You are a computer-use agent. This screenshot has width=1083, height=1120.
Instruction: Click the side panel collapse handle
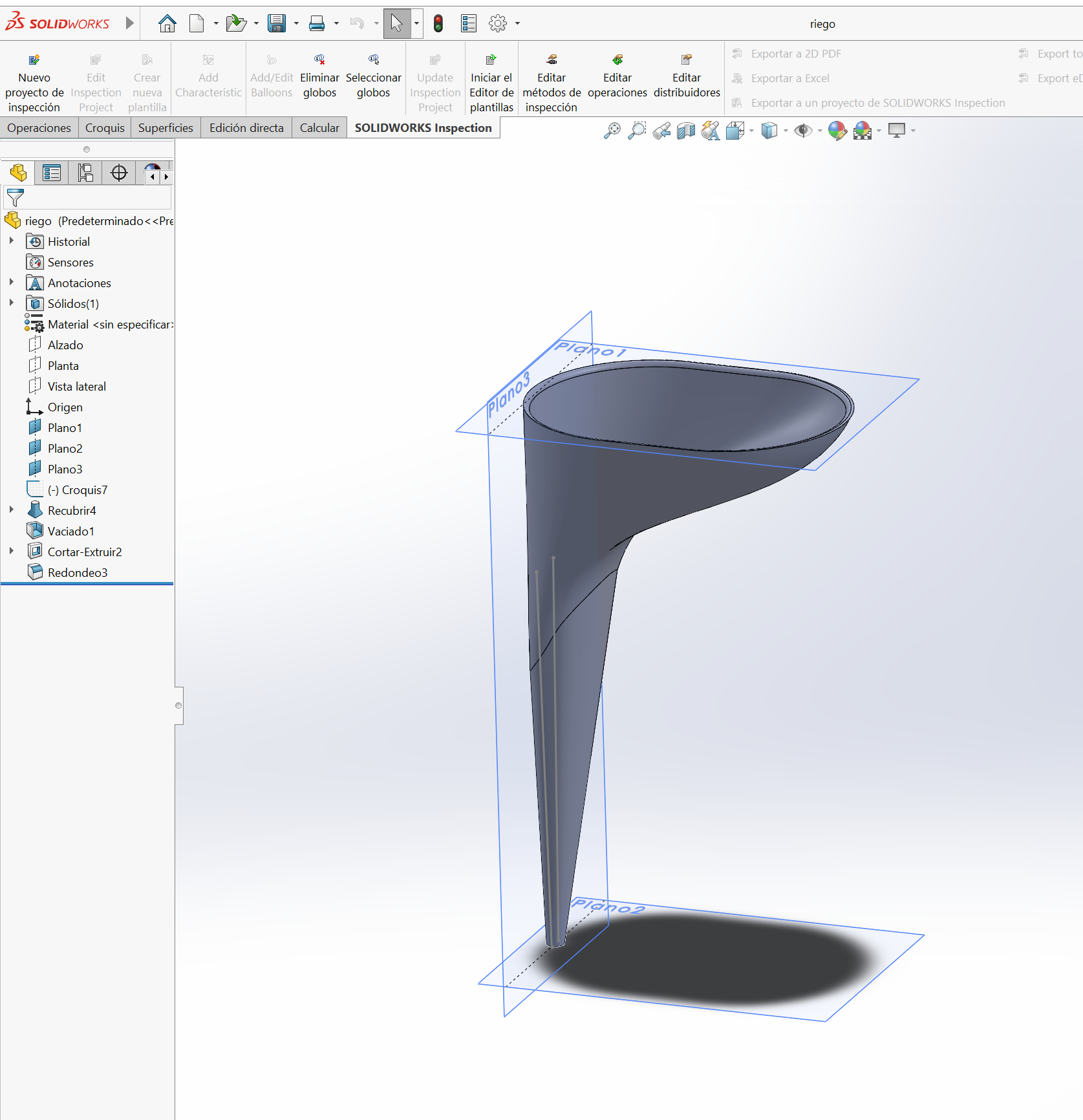pyautogui.click(x=178, y=705)
